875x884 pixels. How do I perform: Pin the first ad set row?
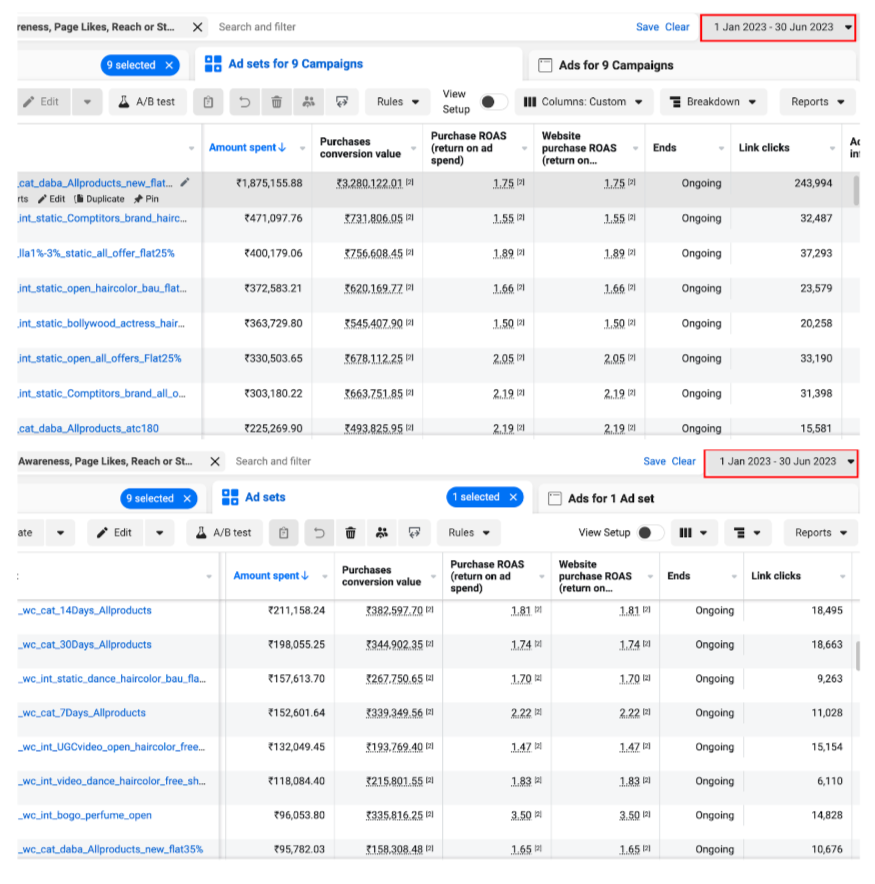145,199
